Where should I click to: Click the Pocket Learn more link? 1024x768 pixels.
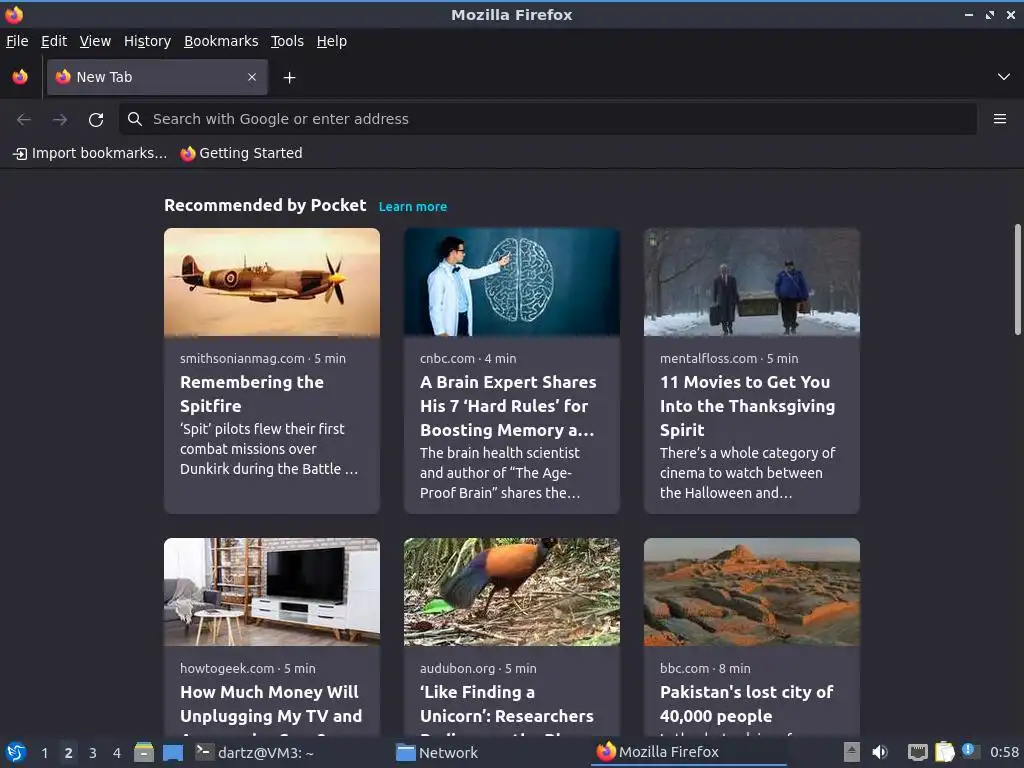coord(413,206)
